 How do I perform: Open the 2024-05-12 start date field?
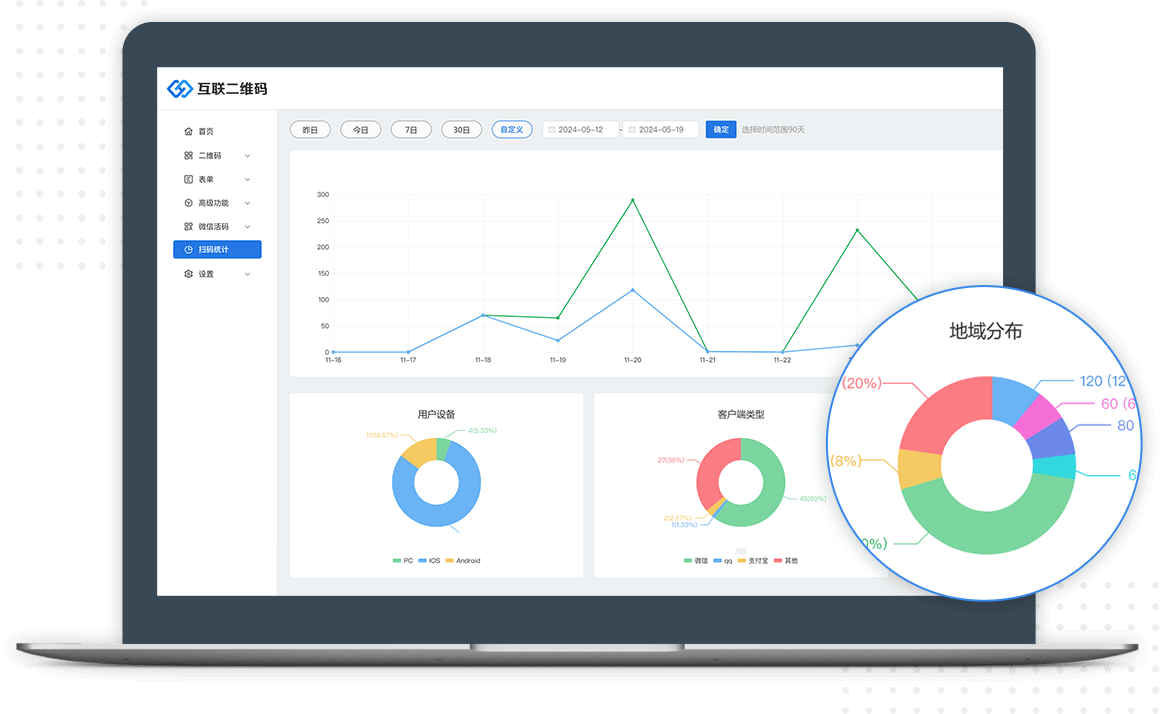(x=580, y=130)
